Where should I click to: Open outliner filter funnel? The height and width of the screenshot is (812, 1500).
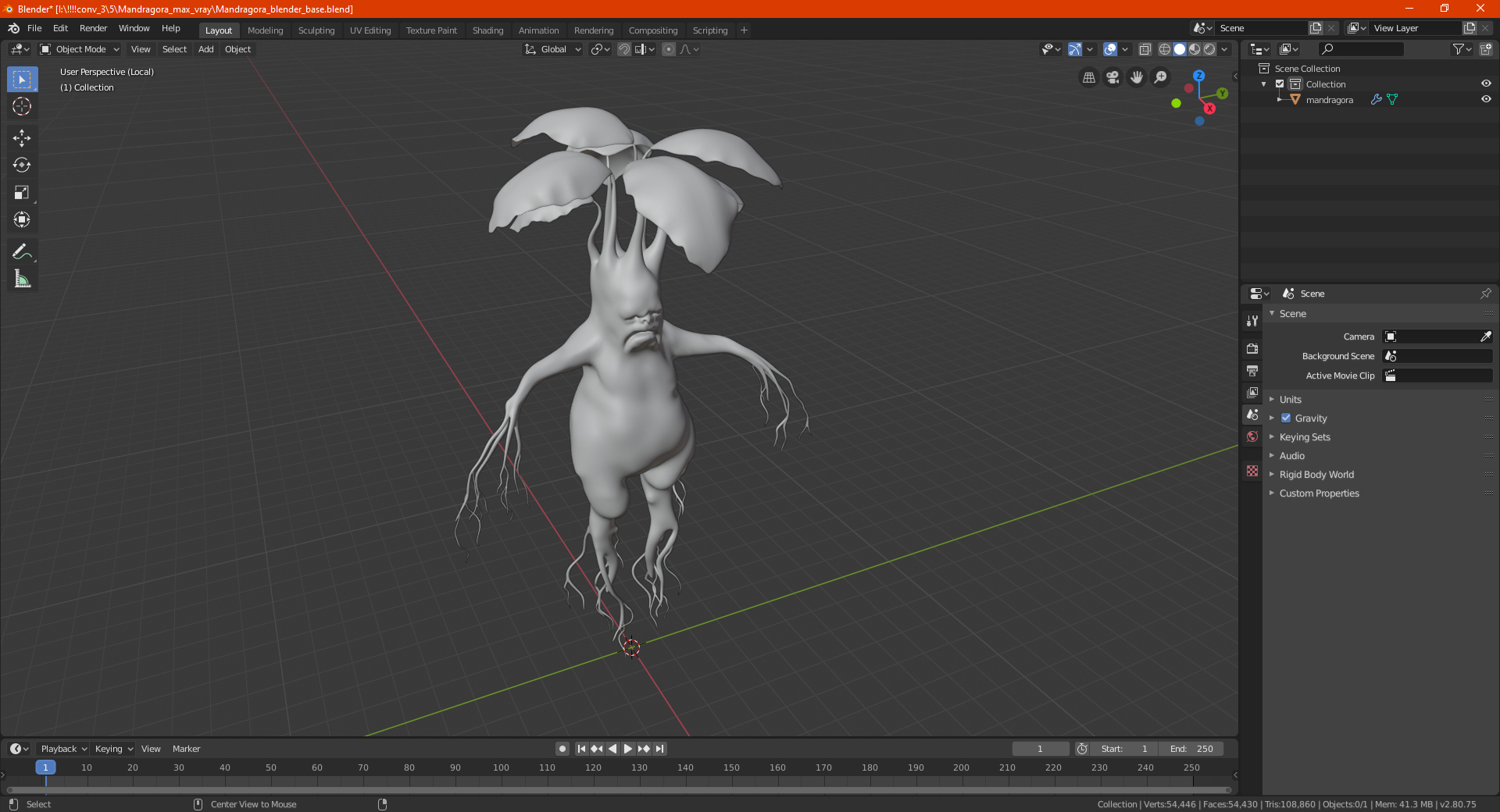click(x=1462, y=49)
